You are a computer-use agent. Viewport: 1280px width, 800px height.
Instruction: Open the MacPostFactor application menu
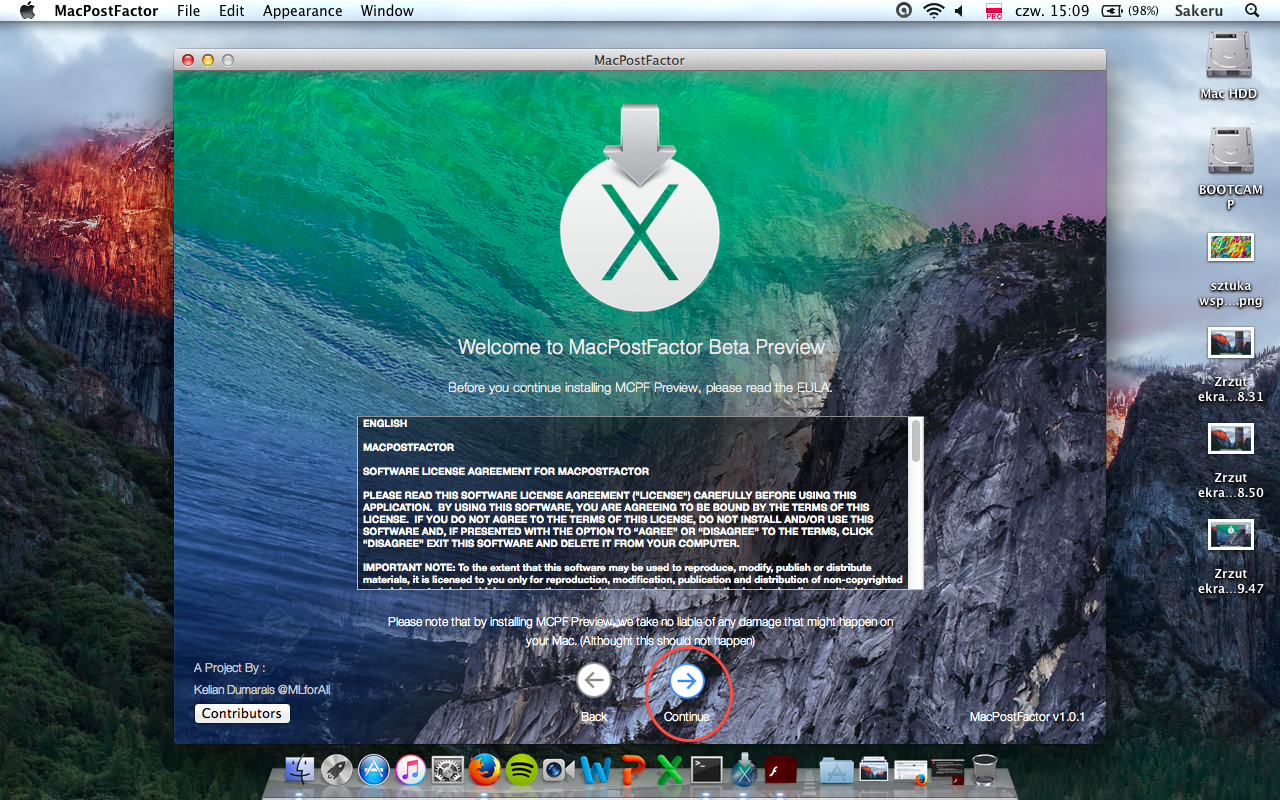[106, 11]
